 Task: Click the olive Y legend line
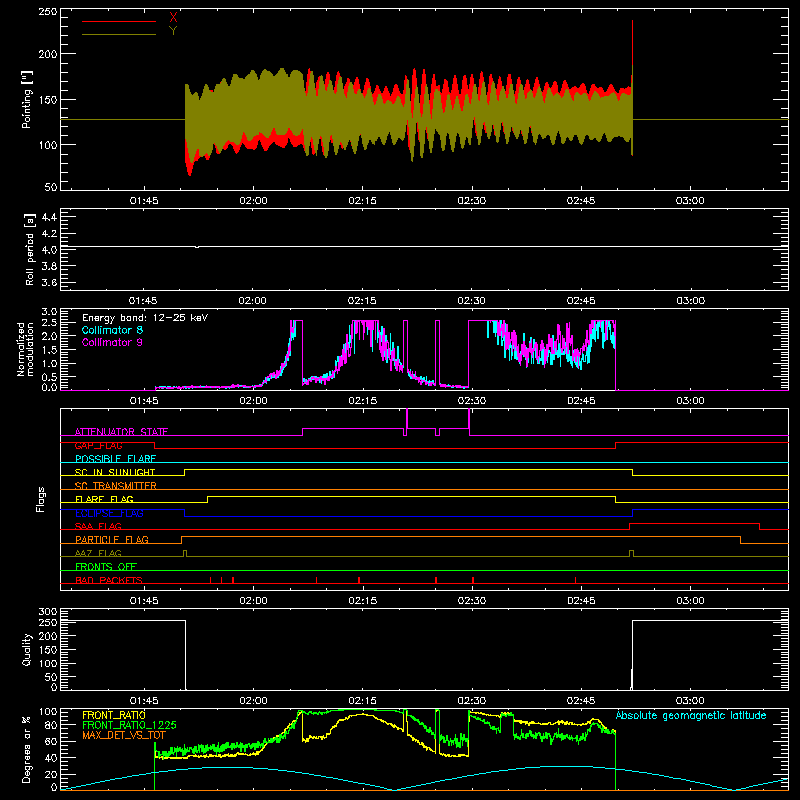tap(119, 34)
